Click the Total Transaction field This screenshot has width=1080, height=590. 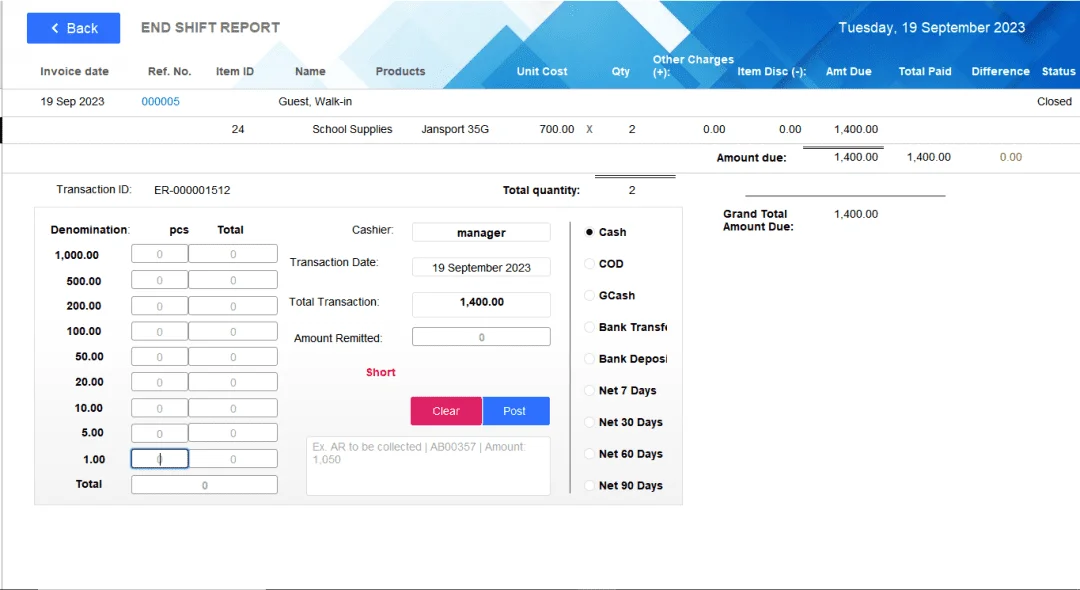click(x=481, y=304)
